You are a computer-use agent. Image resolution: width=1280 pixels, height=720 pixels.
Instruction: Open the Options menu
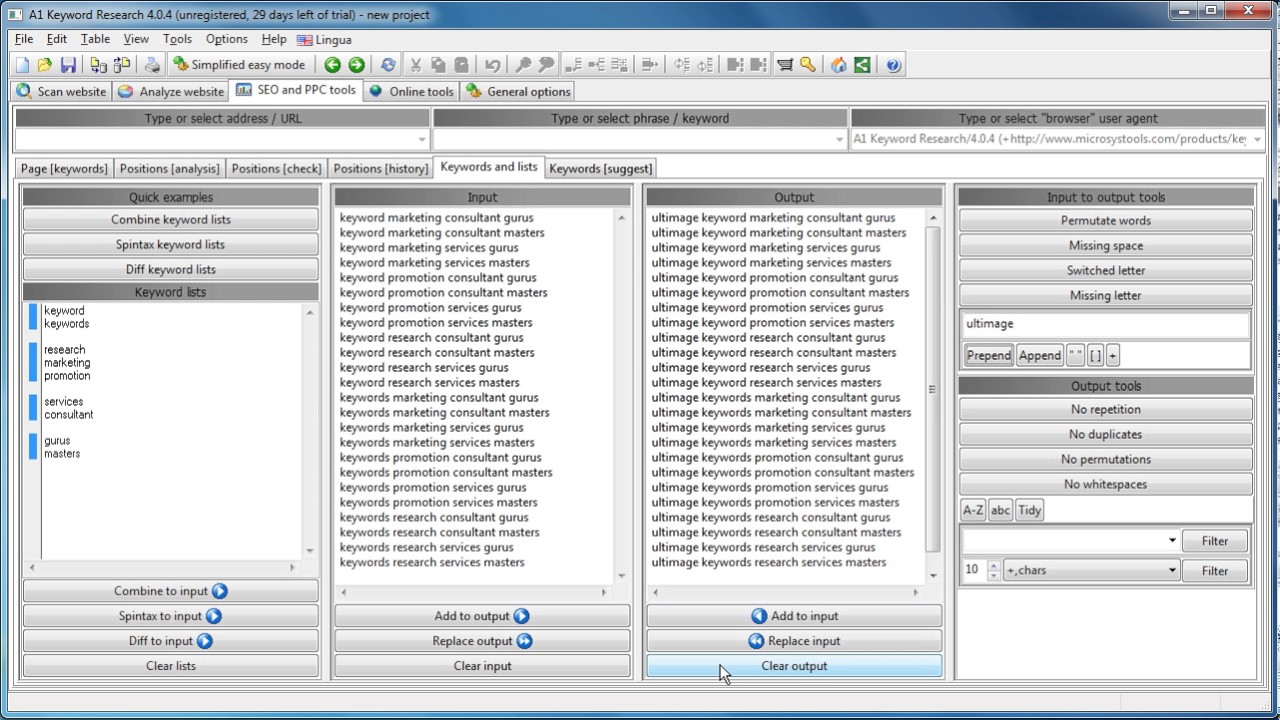point(227,39)
